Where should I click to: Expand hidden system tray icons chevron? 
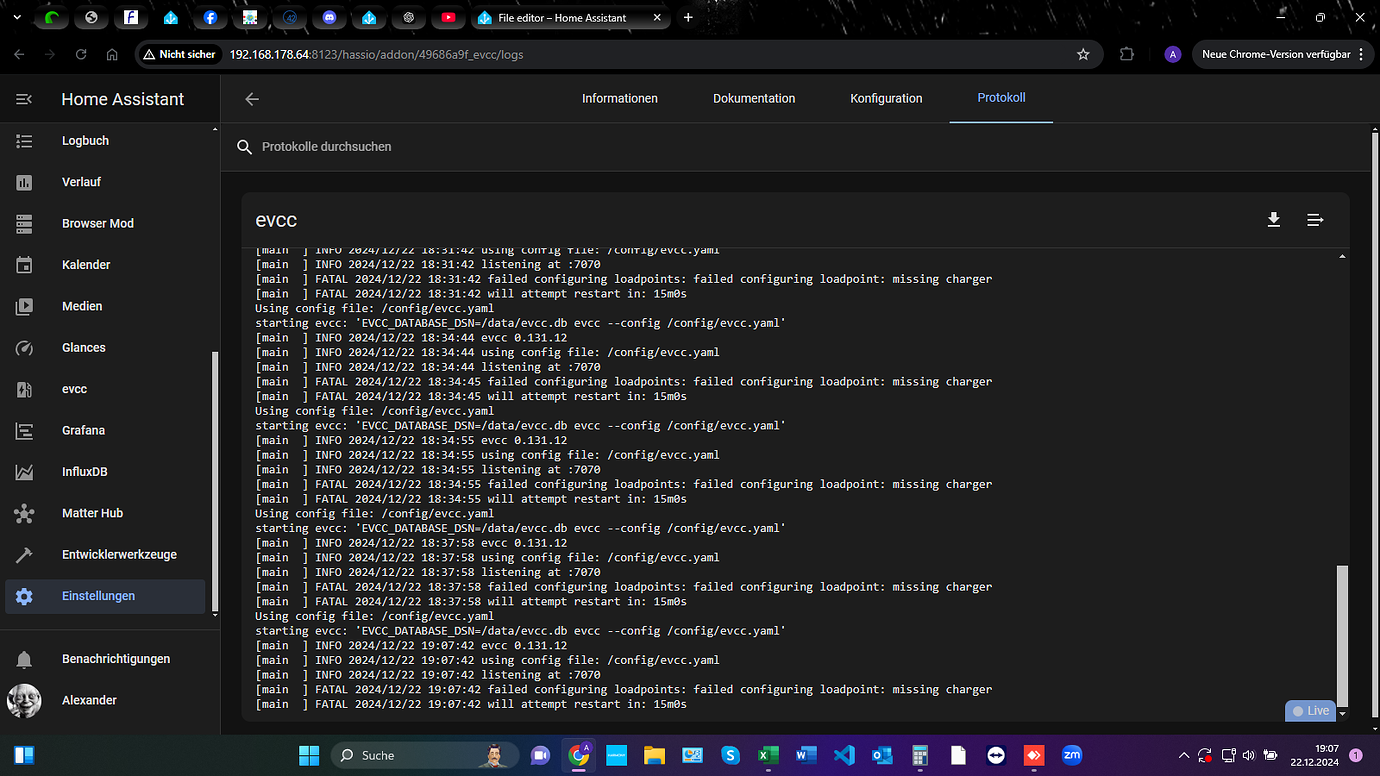click(1183, 755)
